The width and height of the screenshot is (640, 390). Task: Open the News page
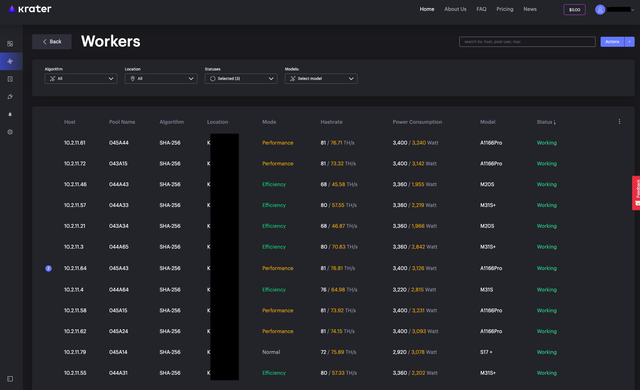pyautogui.click(x=530, y=9)
